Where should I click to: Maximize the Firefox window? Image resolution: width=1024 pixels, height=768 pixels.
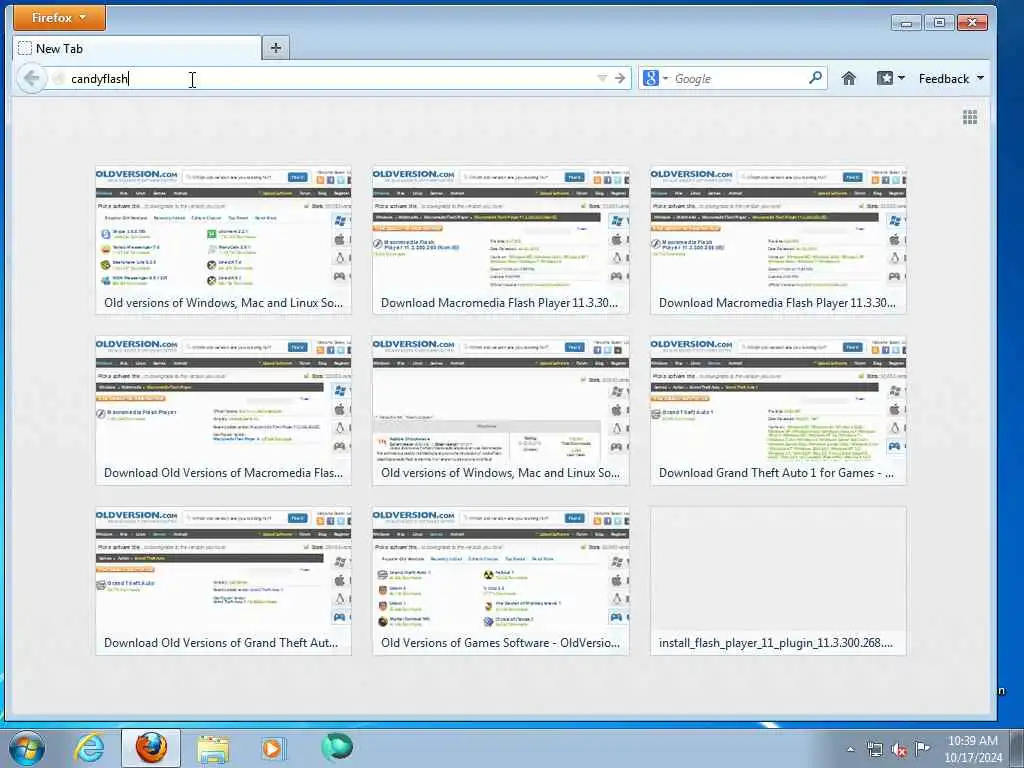pos(939,23)
